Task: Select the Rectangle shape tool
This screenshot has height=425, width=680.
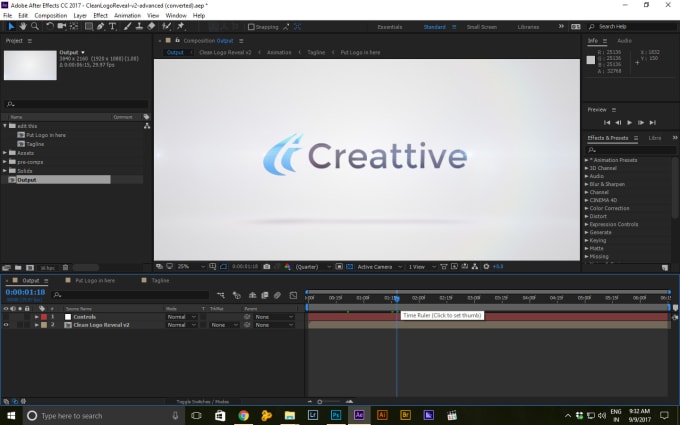Action: coord(88,26)
